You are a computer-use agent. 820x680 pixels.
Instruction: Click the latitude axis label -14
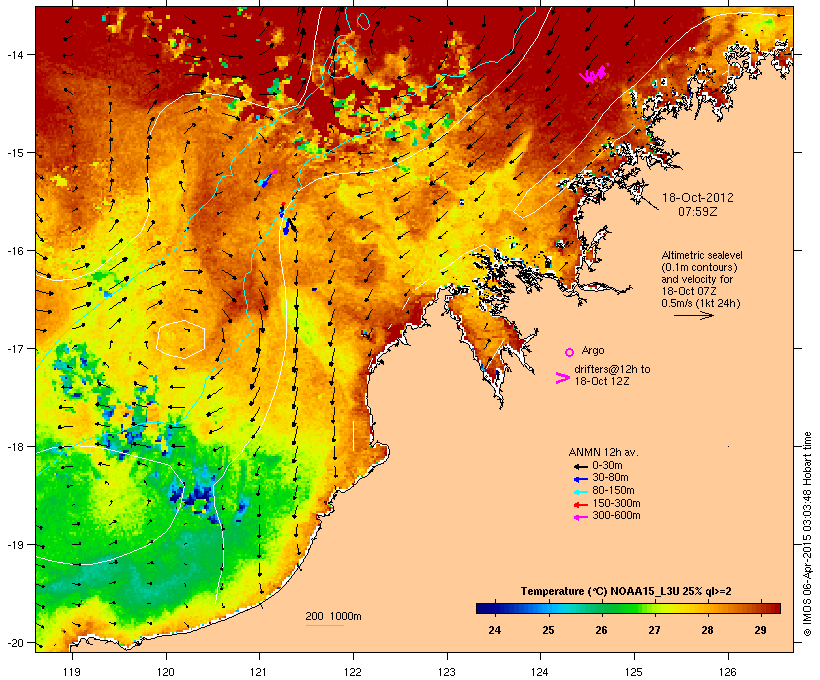coord(14,54)
